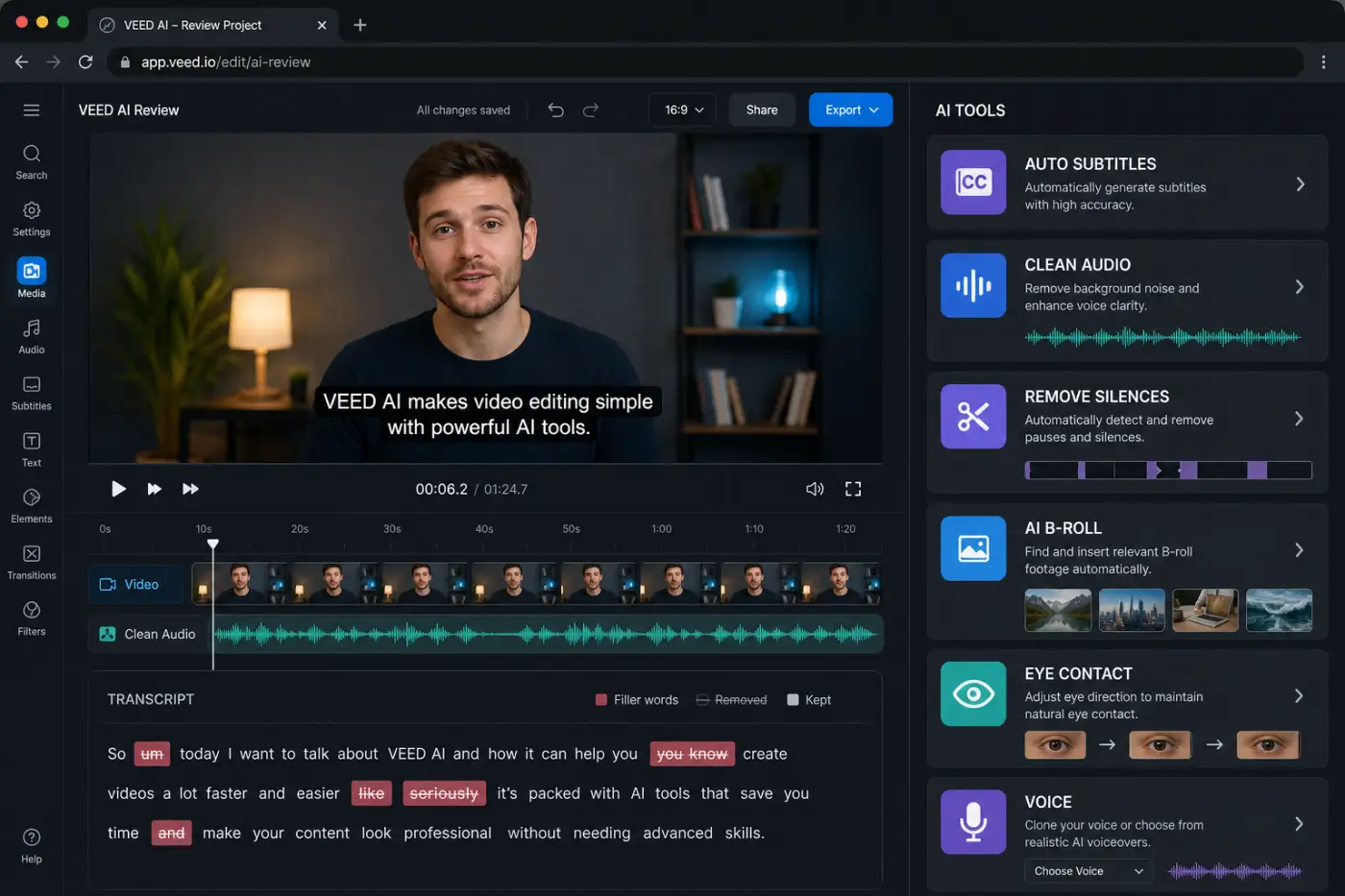
Task: Click the Share button
Action: coord(762,110)
